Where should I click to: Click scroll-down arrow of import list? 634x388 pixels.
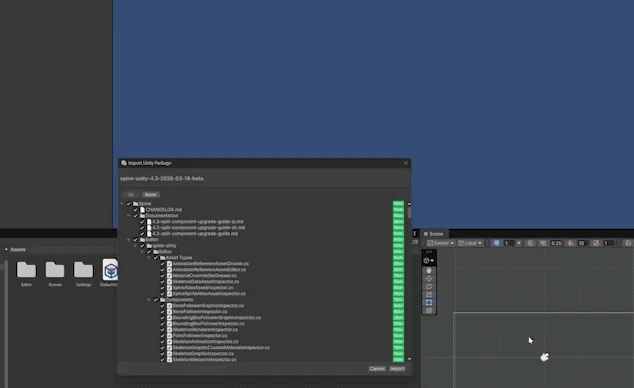coord(409,359)
